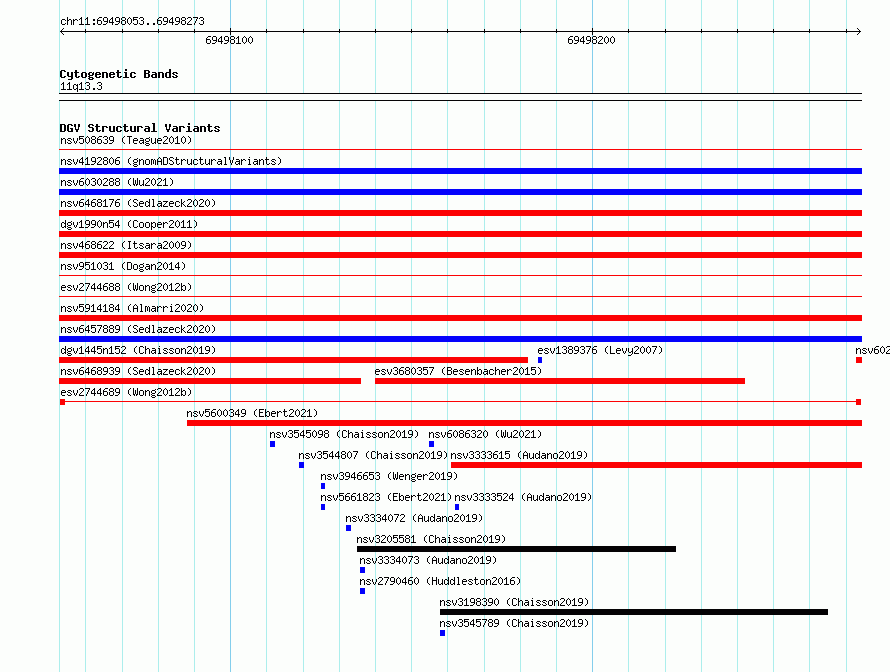Select the esv3680357 (Besenbacher2015) label

[458, 371]
